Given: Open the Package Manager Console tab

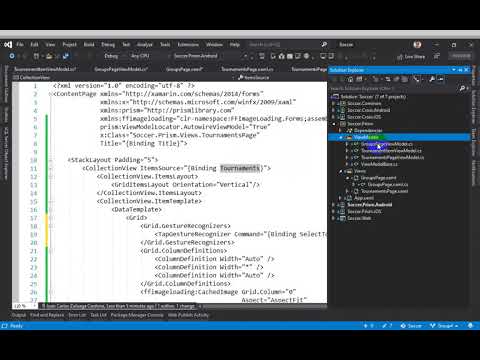Looking at the screenshot, I should pyautogui.click(x=137, y=315).
